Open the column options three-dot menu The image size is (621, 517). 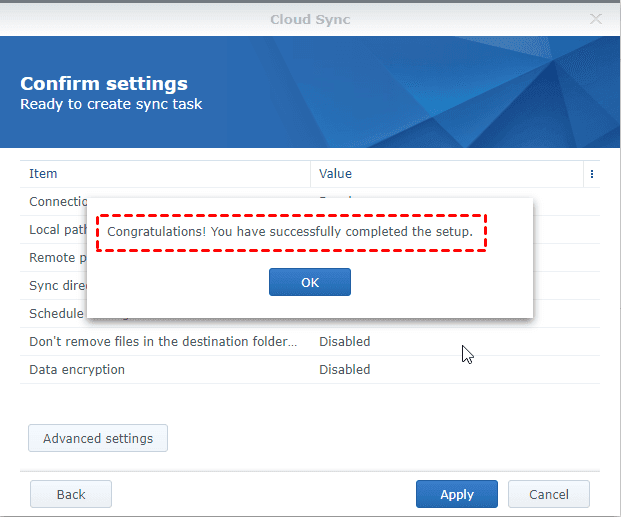click(x=592, y=174)
